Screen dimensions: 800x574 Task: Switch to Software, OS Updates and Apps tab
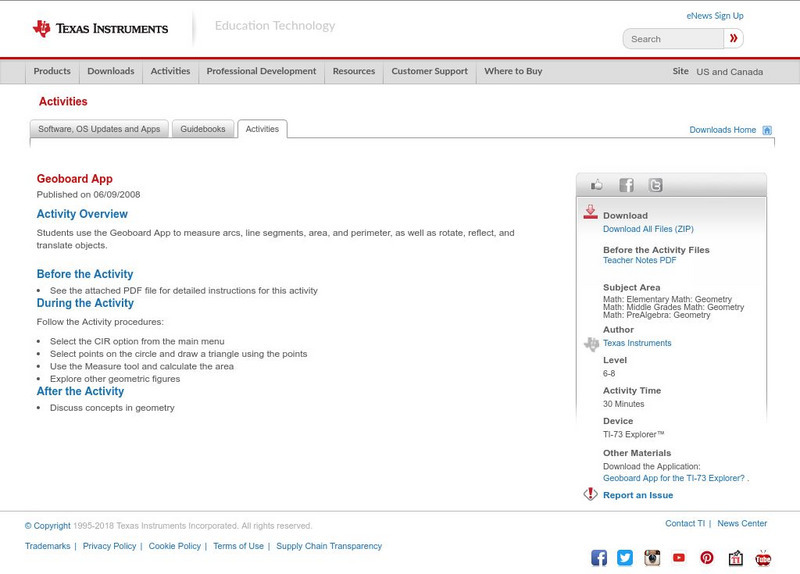[99, 129]
